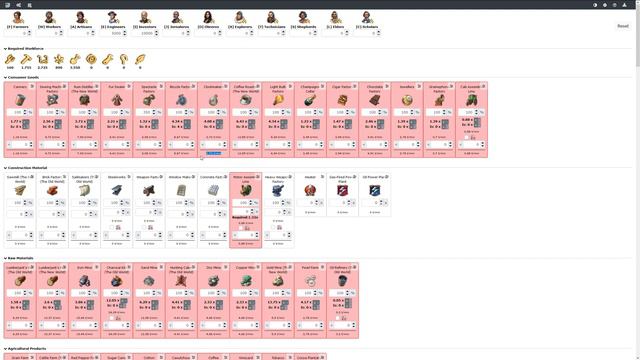
Task: Increase the Farmers population stepper
Action: coord(29,32)
